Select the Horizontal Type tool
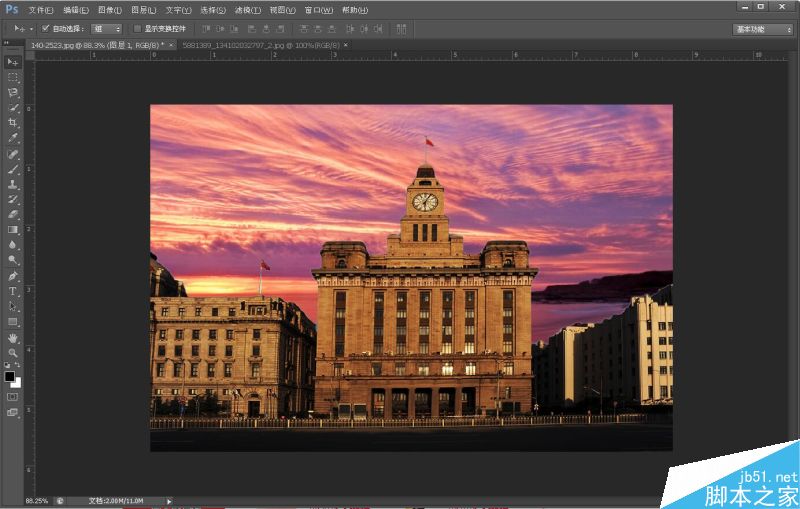The image size is (800, 509). click(x=13, y=291)
